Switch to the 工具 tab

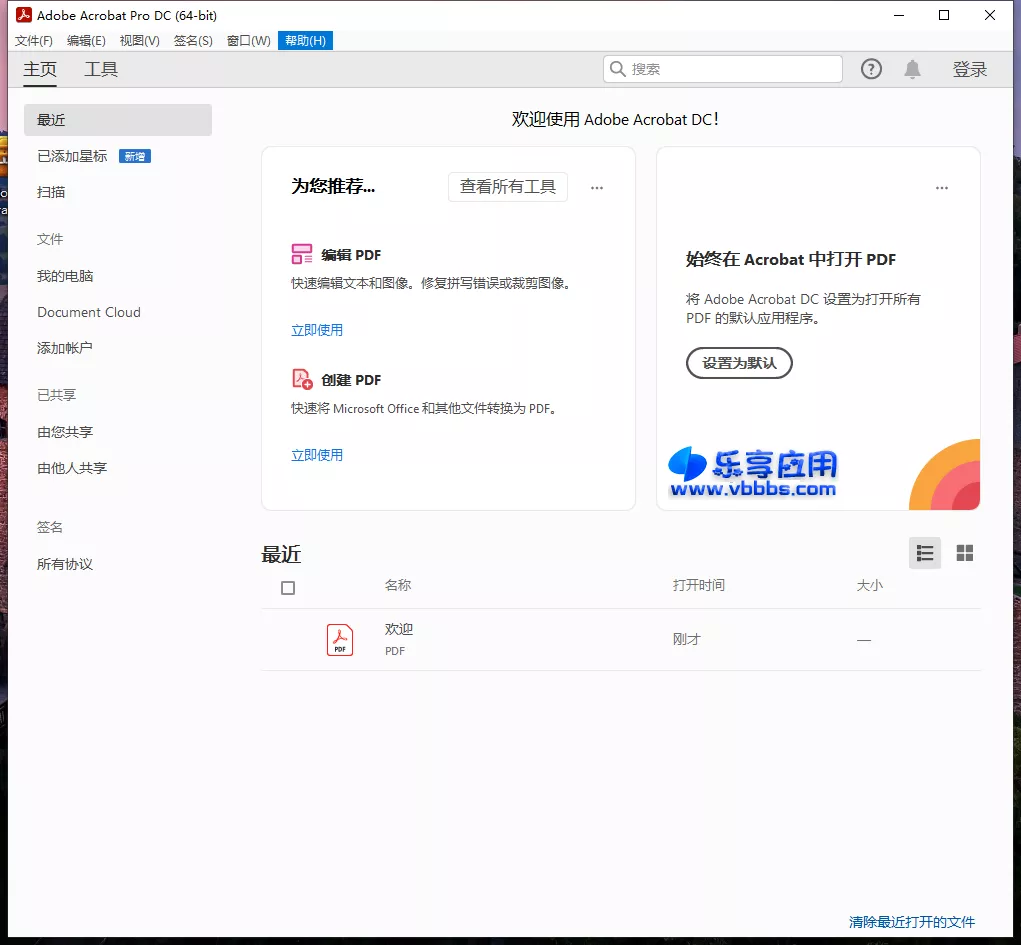(101, 69)
